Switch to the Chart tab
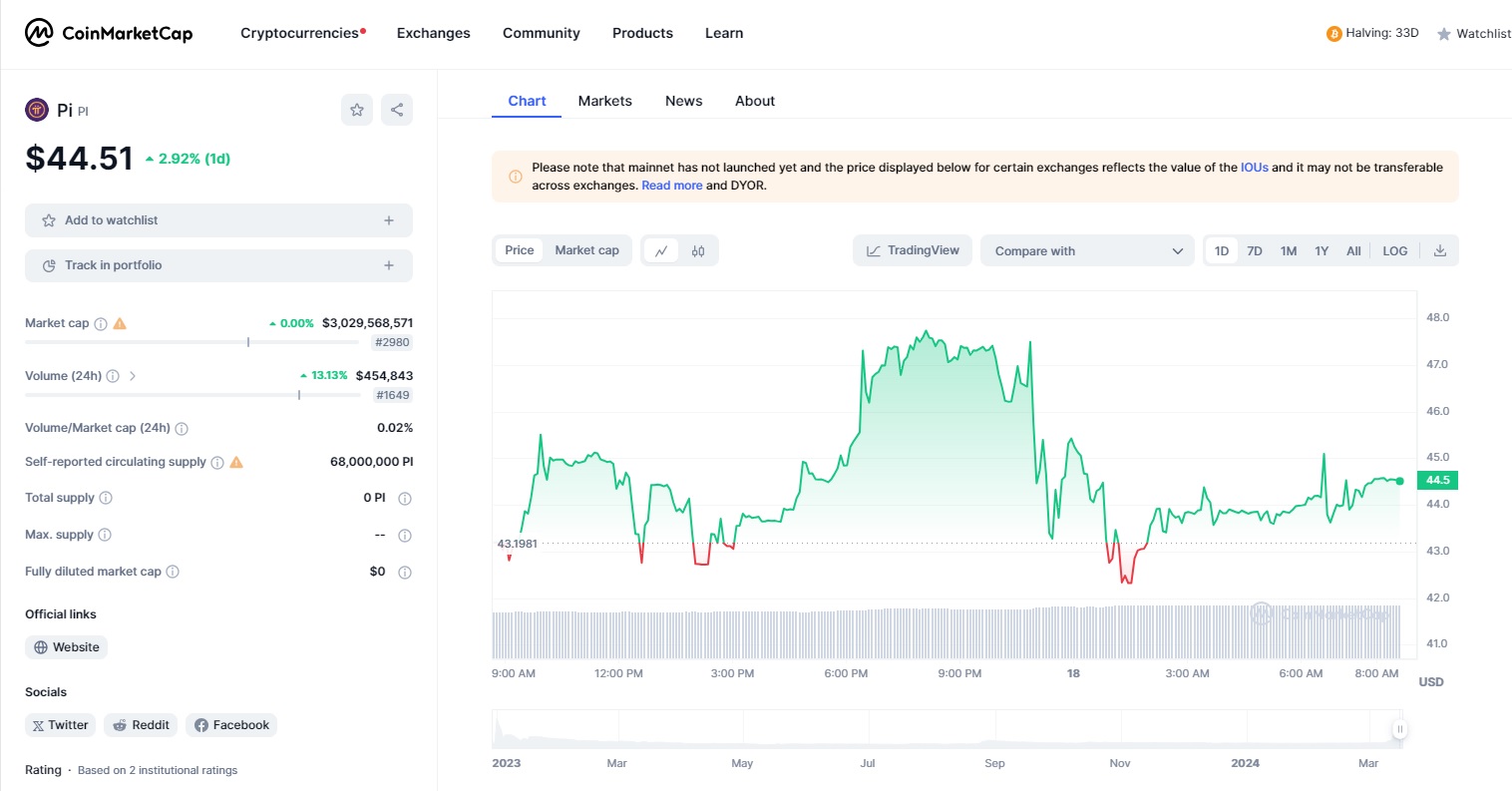This screenshot has height=791, width=1512. click(527, 101)
